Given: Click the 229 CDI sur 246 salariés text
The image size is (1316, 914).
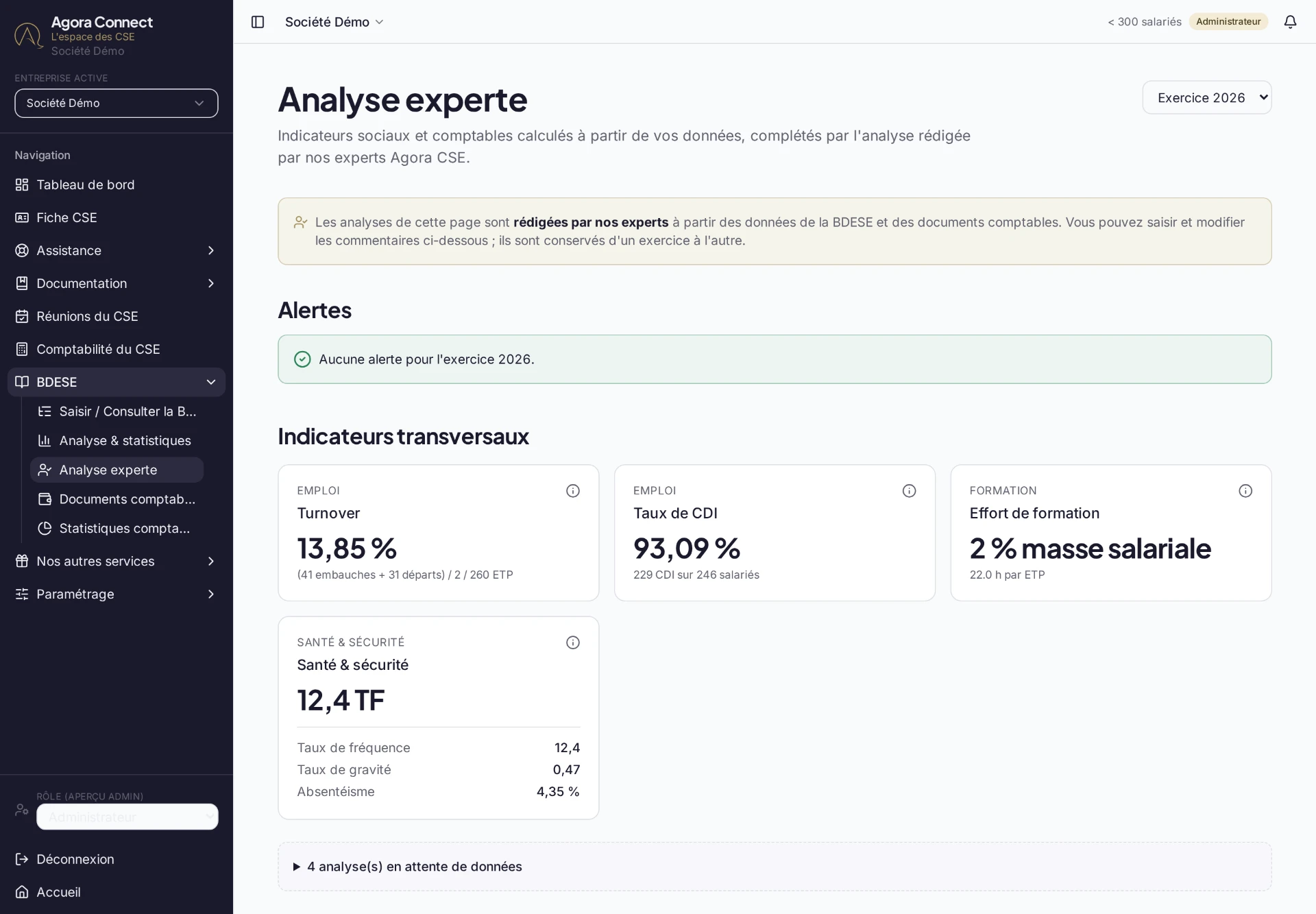Looking at the screenshot, I should point(696,575).
